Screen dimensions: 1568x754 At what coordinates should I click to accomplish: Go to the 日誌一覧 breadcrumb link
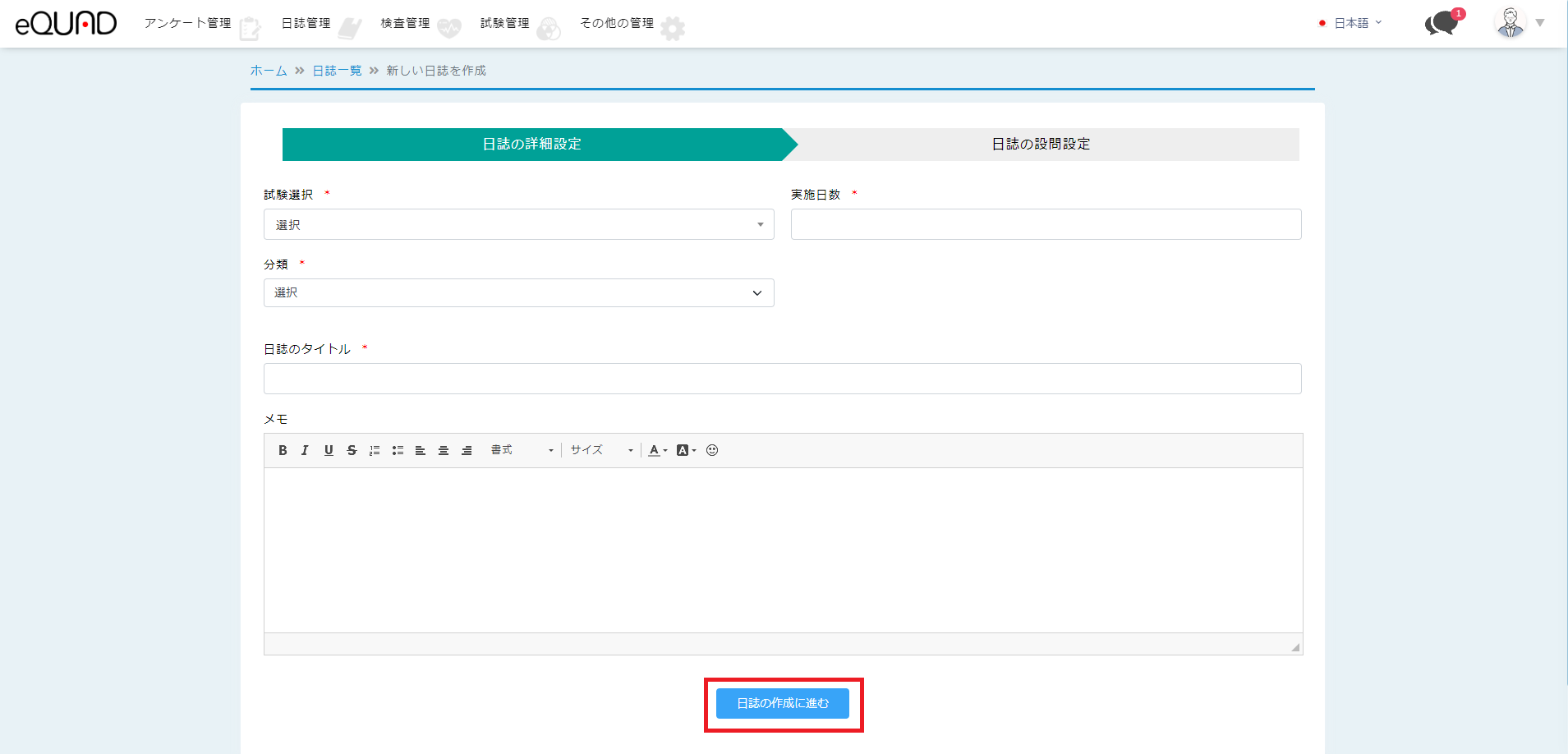(x=337, y=71)
